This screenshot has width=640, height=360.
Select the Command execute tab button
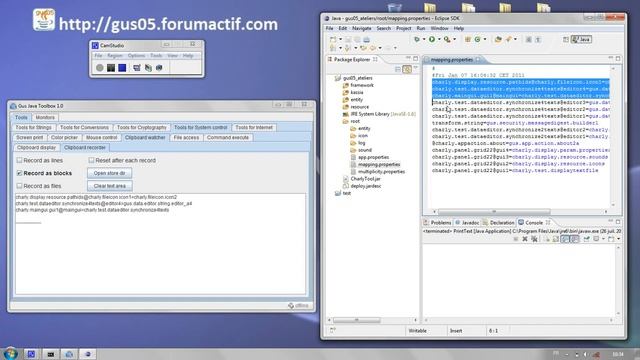coord(228,138)
